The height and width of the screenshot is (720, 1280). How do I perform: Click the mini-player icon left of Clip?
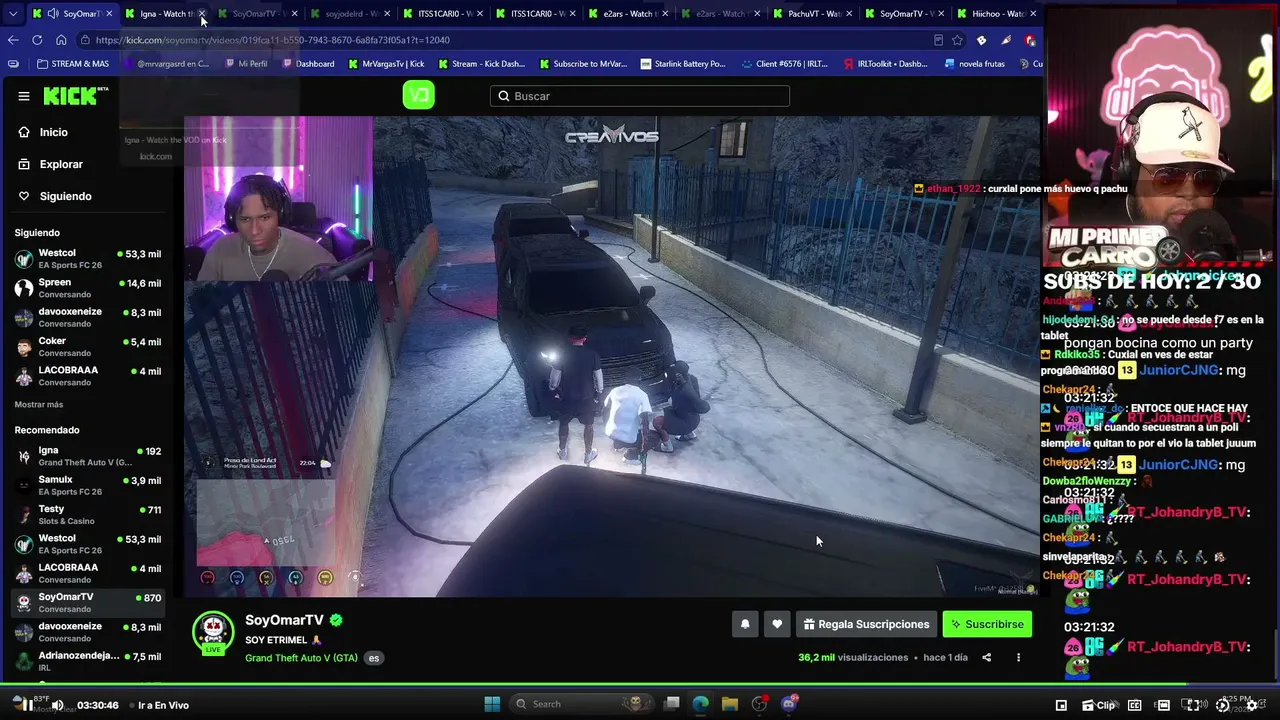coord(1061,705)
